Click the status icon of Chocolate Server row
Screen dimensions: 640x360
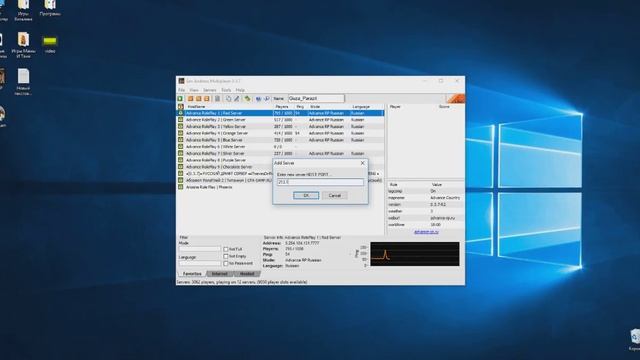[x=180, y=167]
